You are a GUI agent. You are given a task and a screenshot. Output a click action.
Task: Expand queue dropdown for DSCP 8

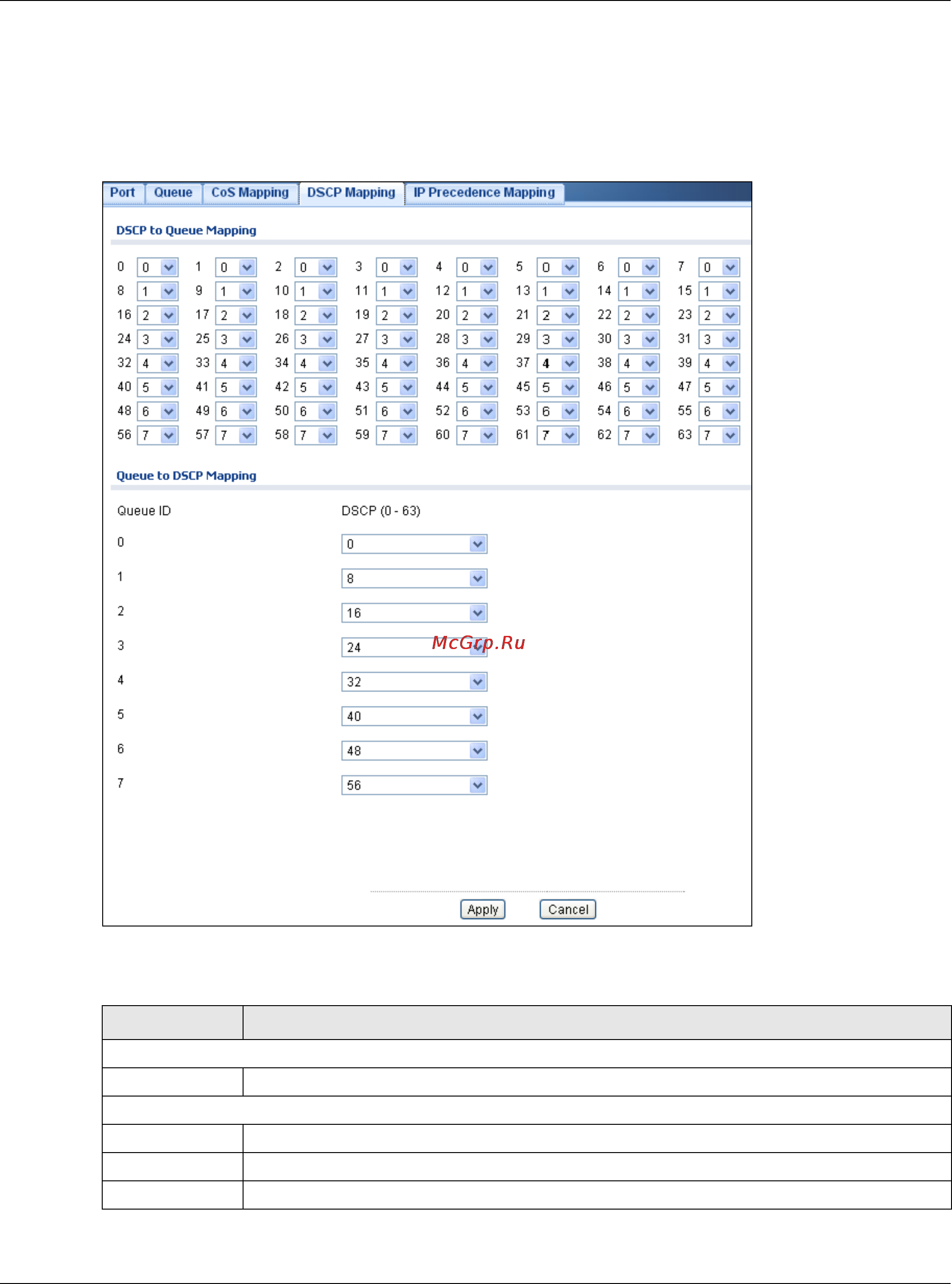point(157,292)
